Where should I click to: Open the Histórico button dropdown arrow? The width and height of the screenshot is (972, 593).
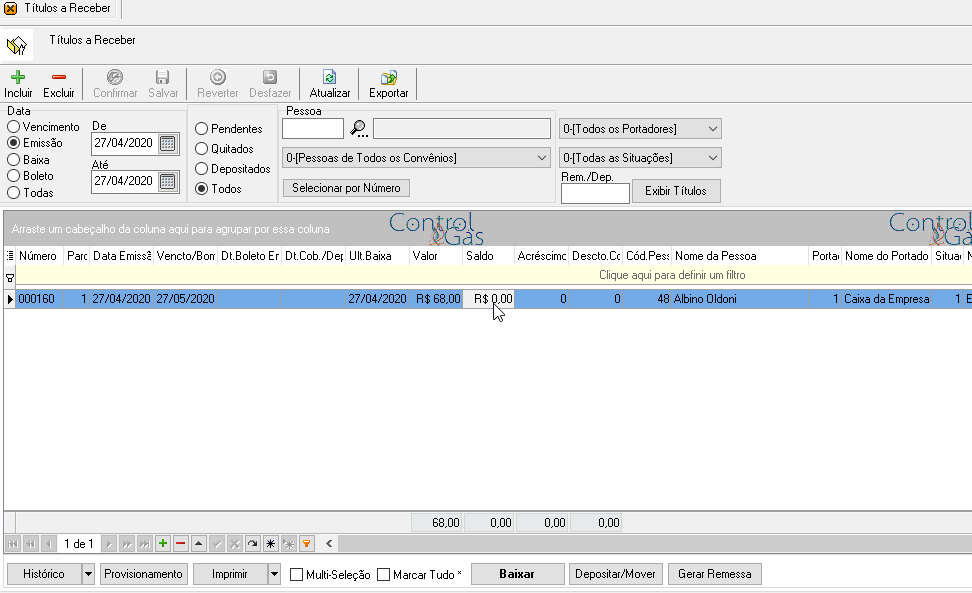(x=89, y=574)
